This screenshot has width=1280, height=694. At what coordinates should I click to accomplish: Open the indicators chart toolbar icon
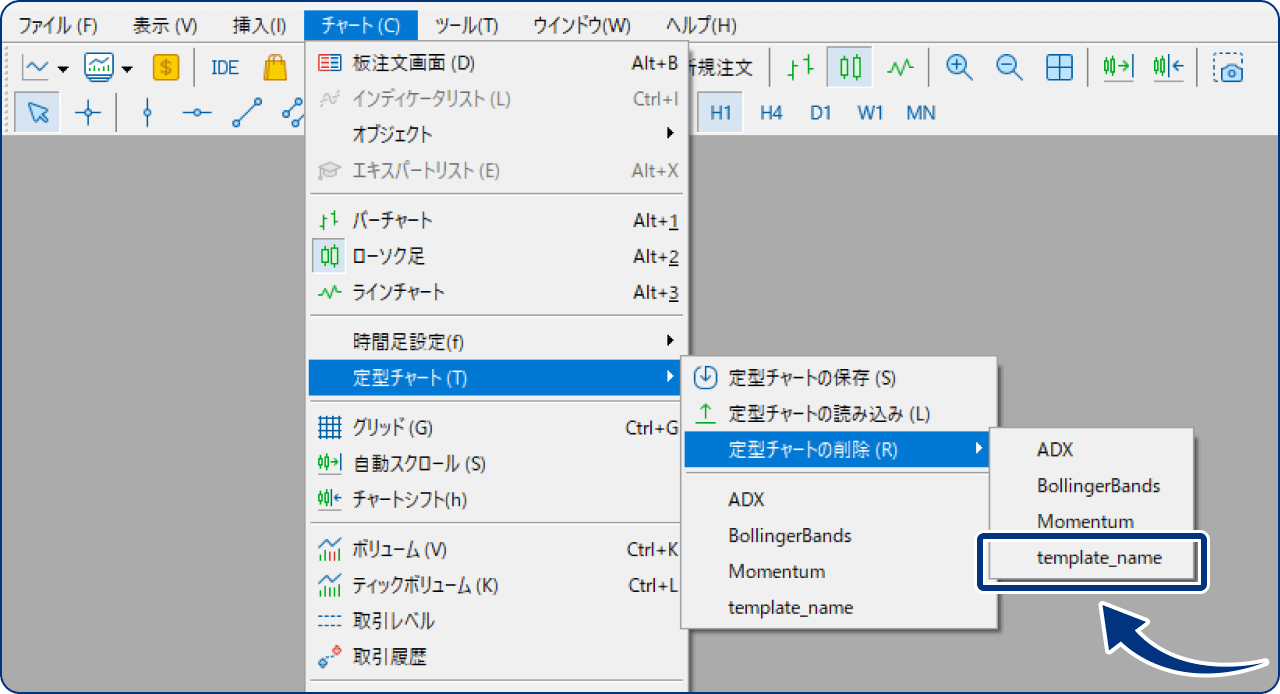pos(99,67)
